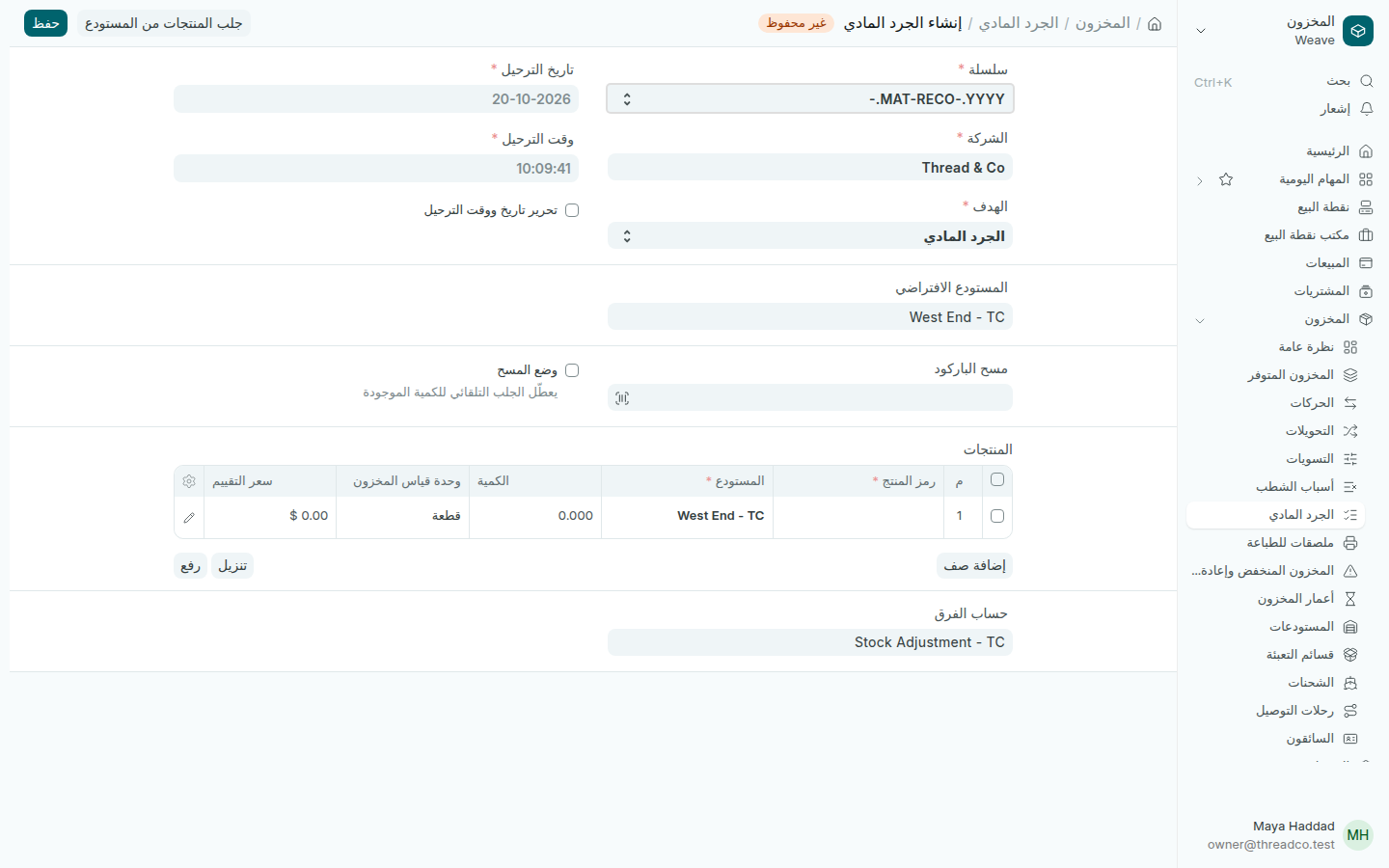This screenshot has height=868, width=1389.
Task: Click the الشركة field Thread & Co
Action: coord(810,168)
